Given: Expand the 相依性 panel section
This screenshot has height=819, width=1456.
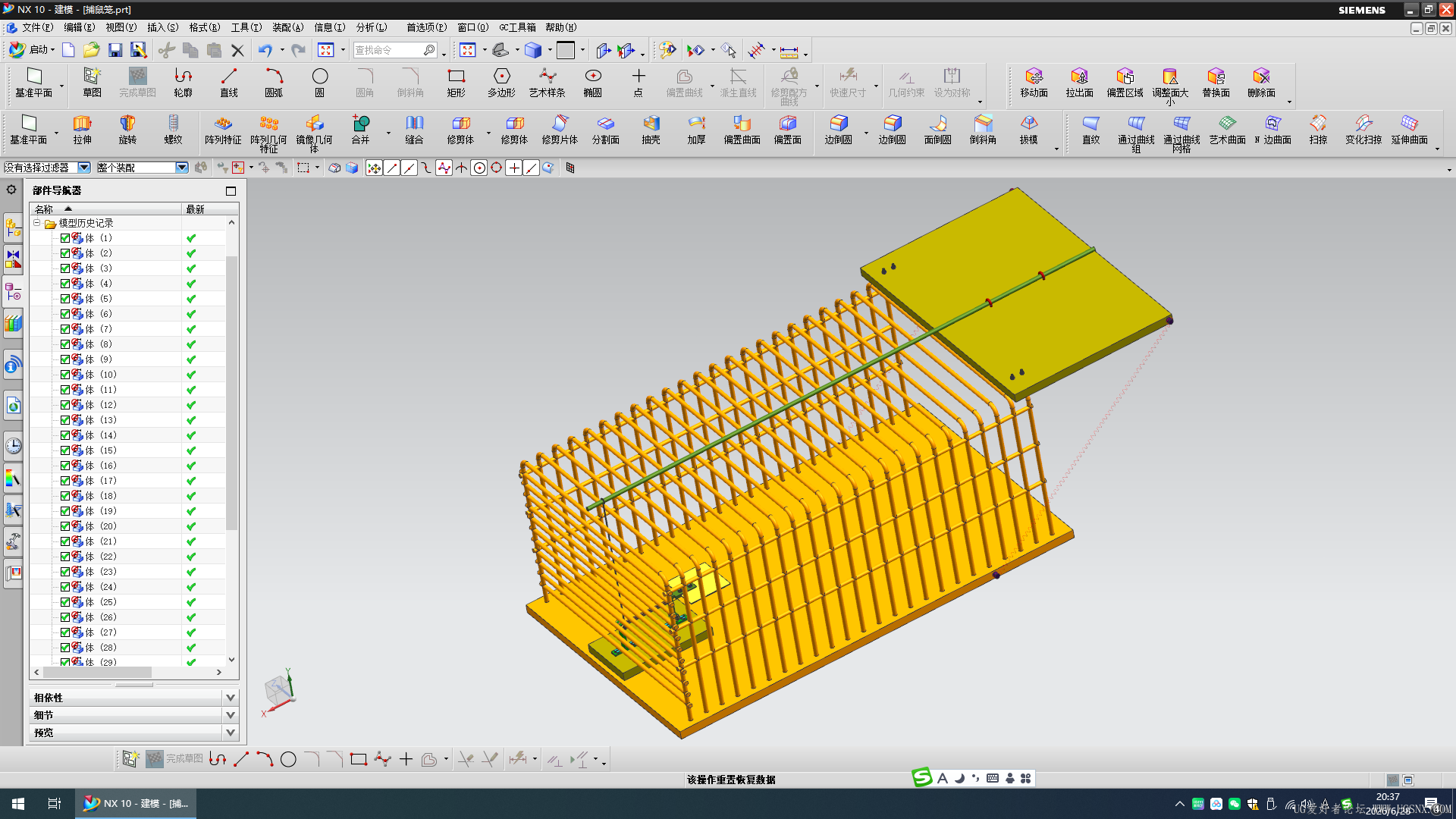Looking at the screenshot, I should (231, 698).
